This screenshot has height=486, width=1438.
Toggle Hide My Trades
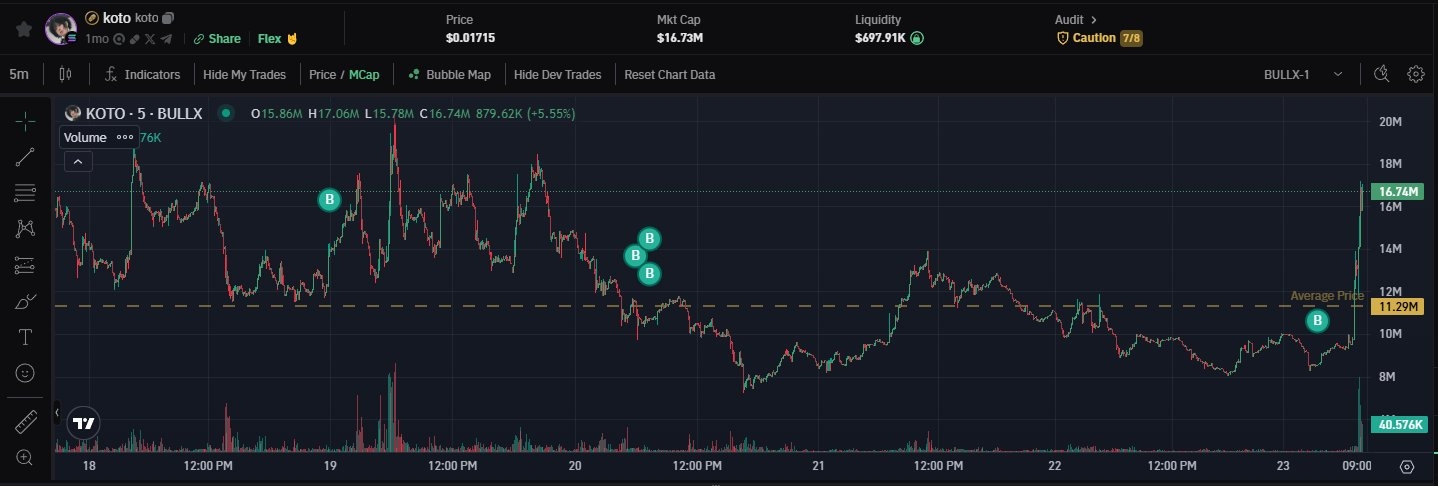(244, 74)
